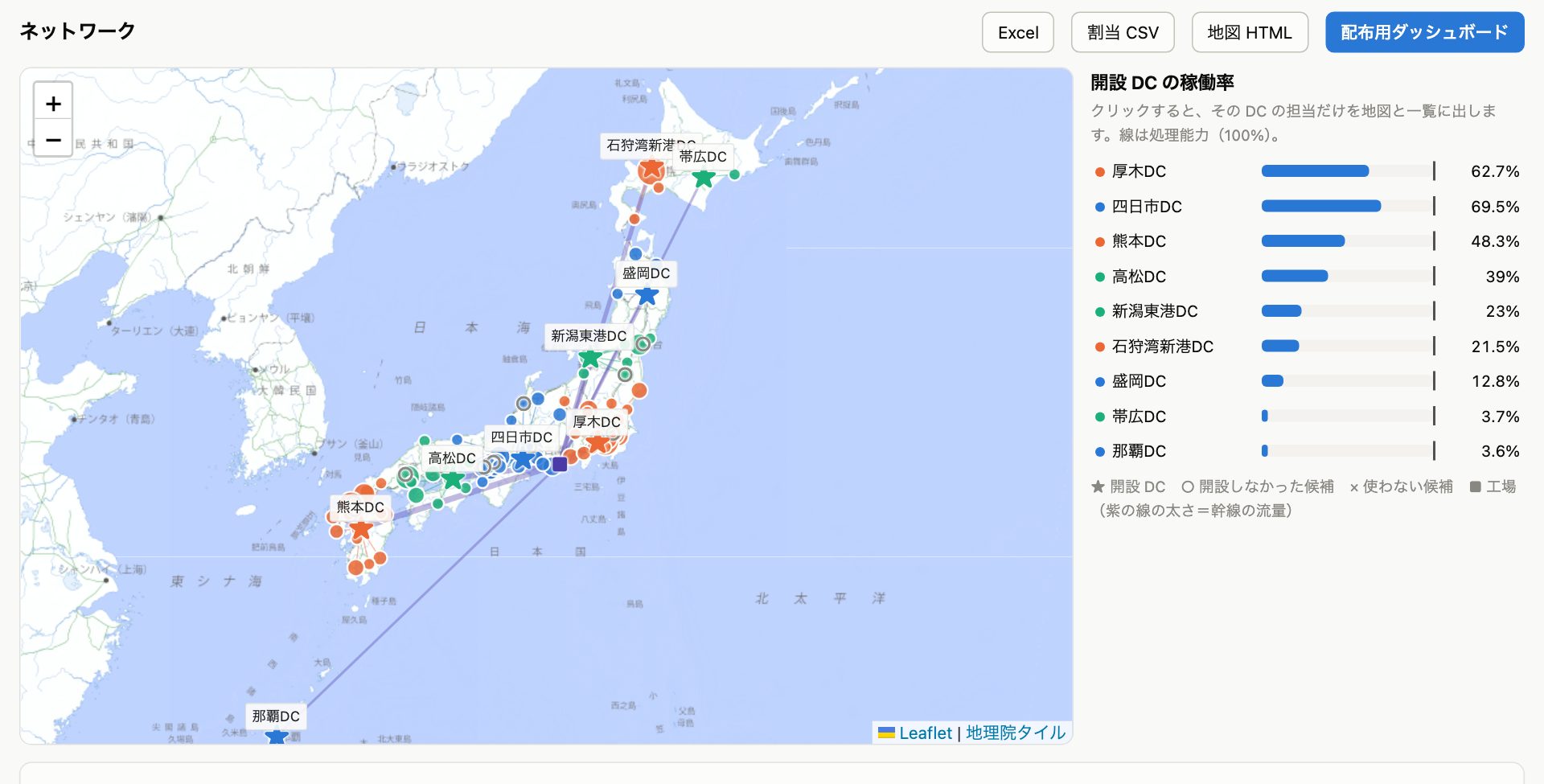
Task: Click the 新潟東港DC green star marker
Action: pyautogui.click(x=590, y=357)
